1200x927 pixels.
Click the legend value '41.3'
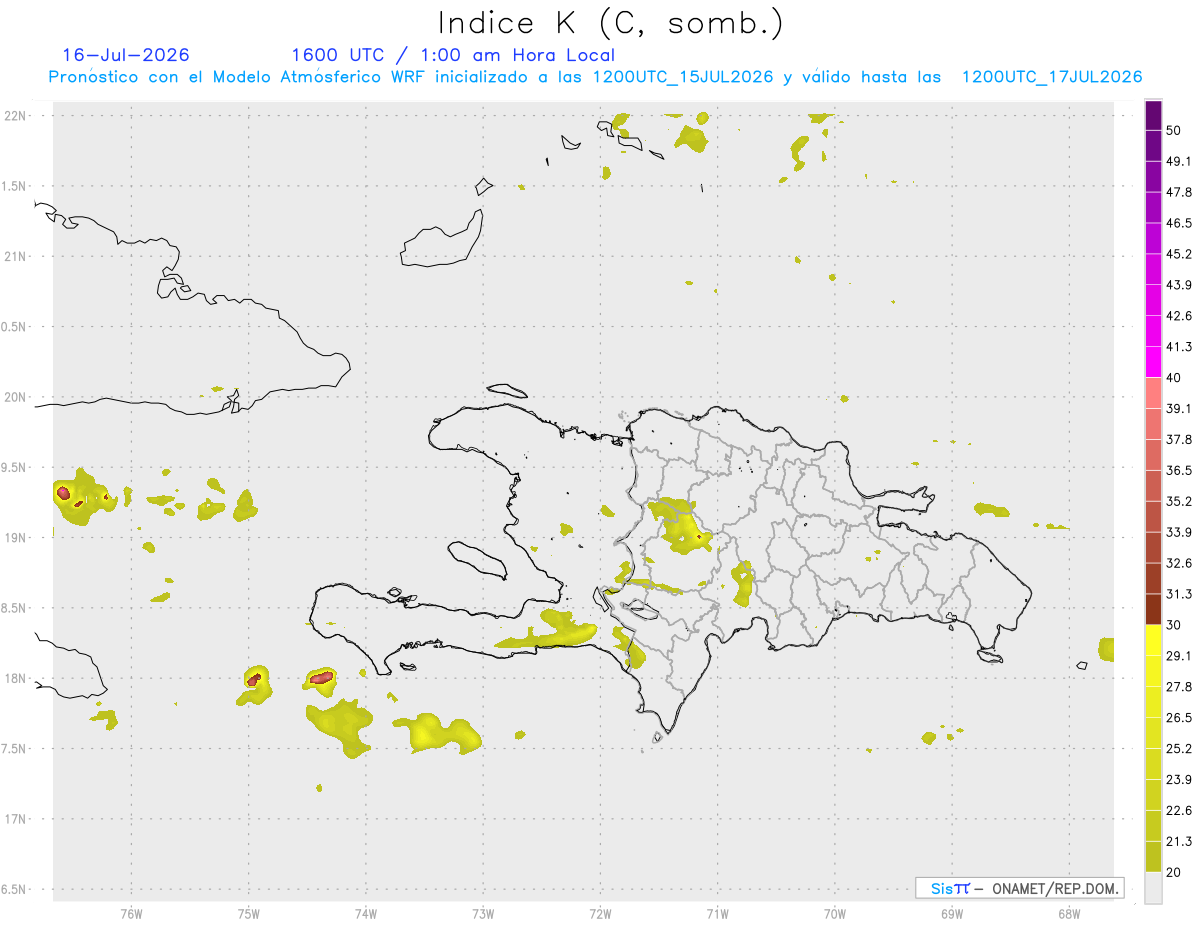click(1179, 347)
